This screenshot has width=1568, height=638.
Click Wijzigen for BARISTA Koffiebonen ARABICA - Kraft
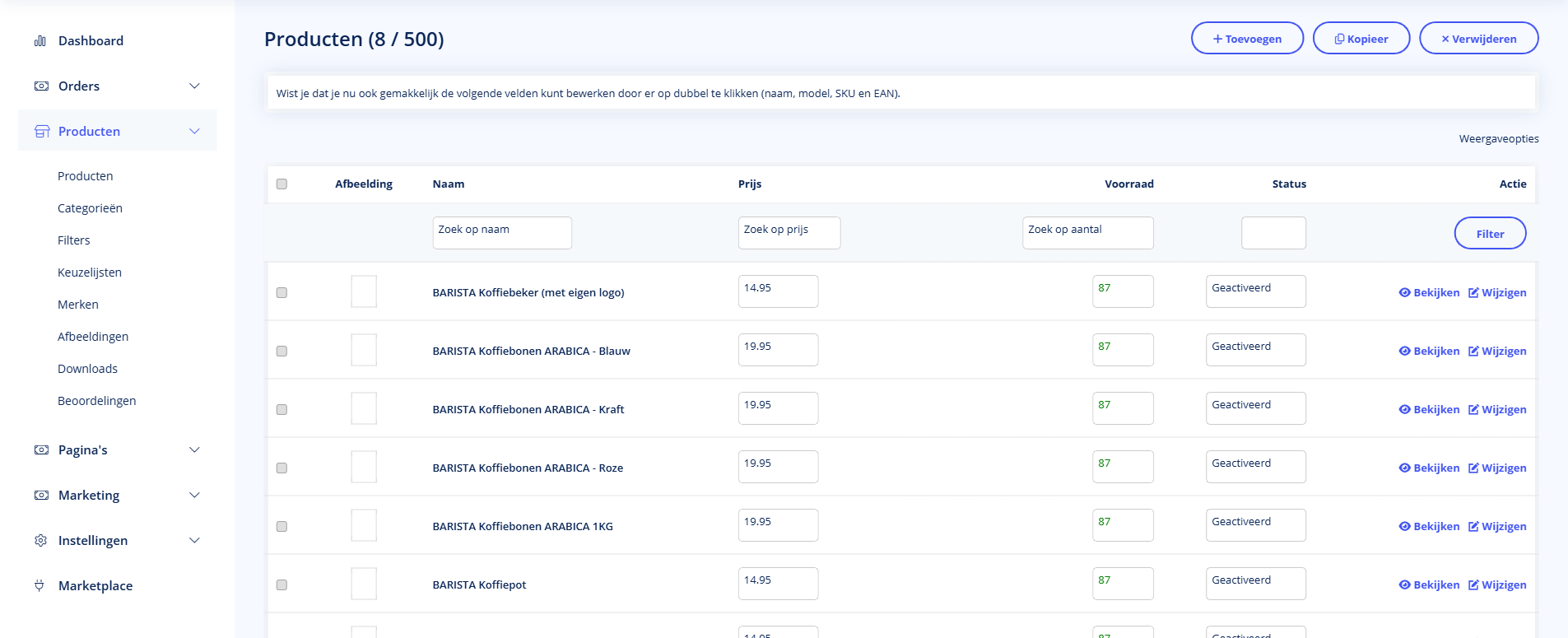(1497, 410)
